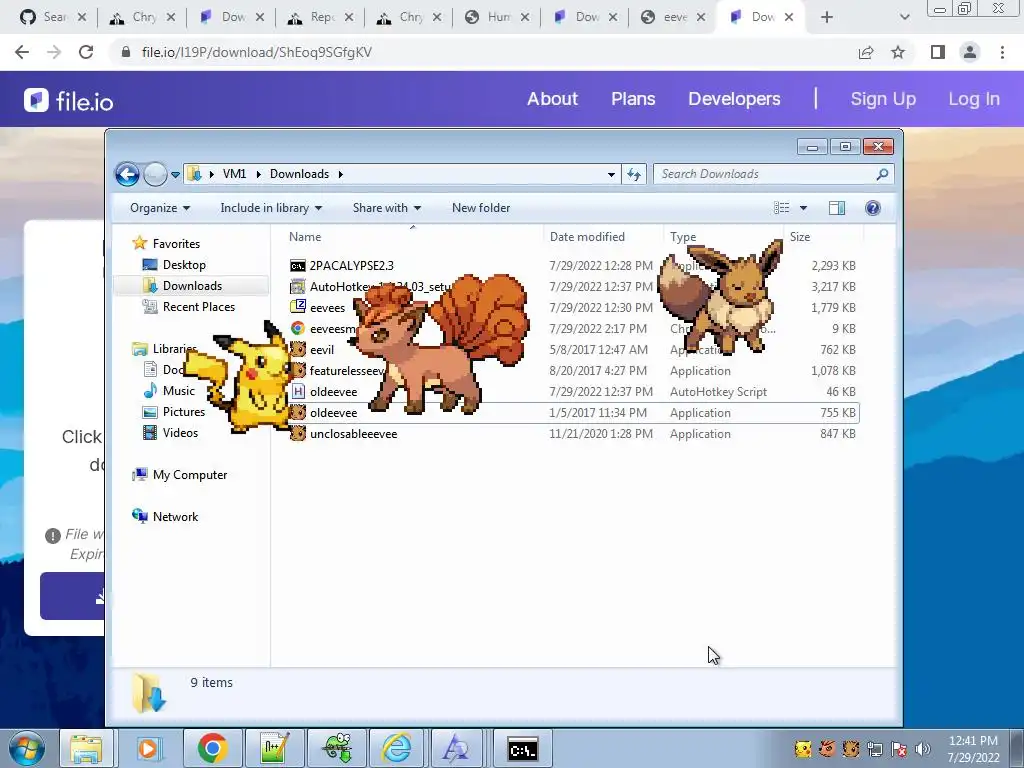Open Command Prompt taskbar icon

click(x=523, y=748)
